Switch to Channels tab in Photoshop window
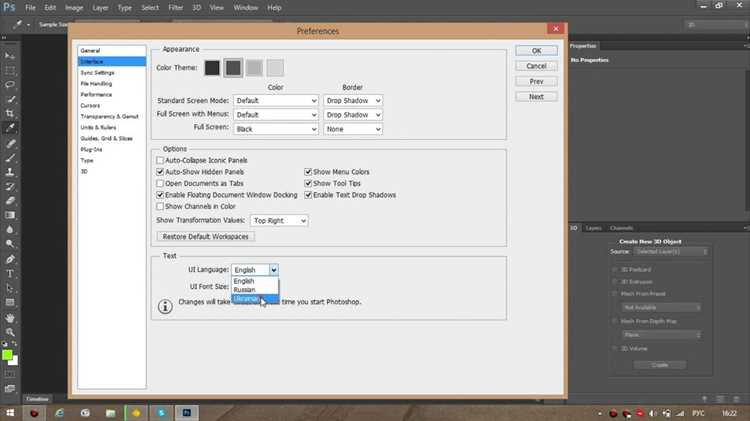 click(621, 228)
